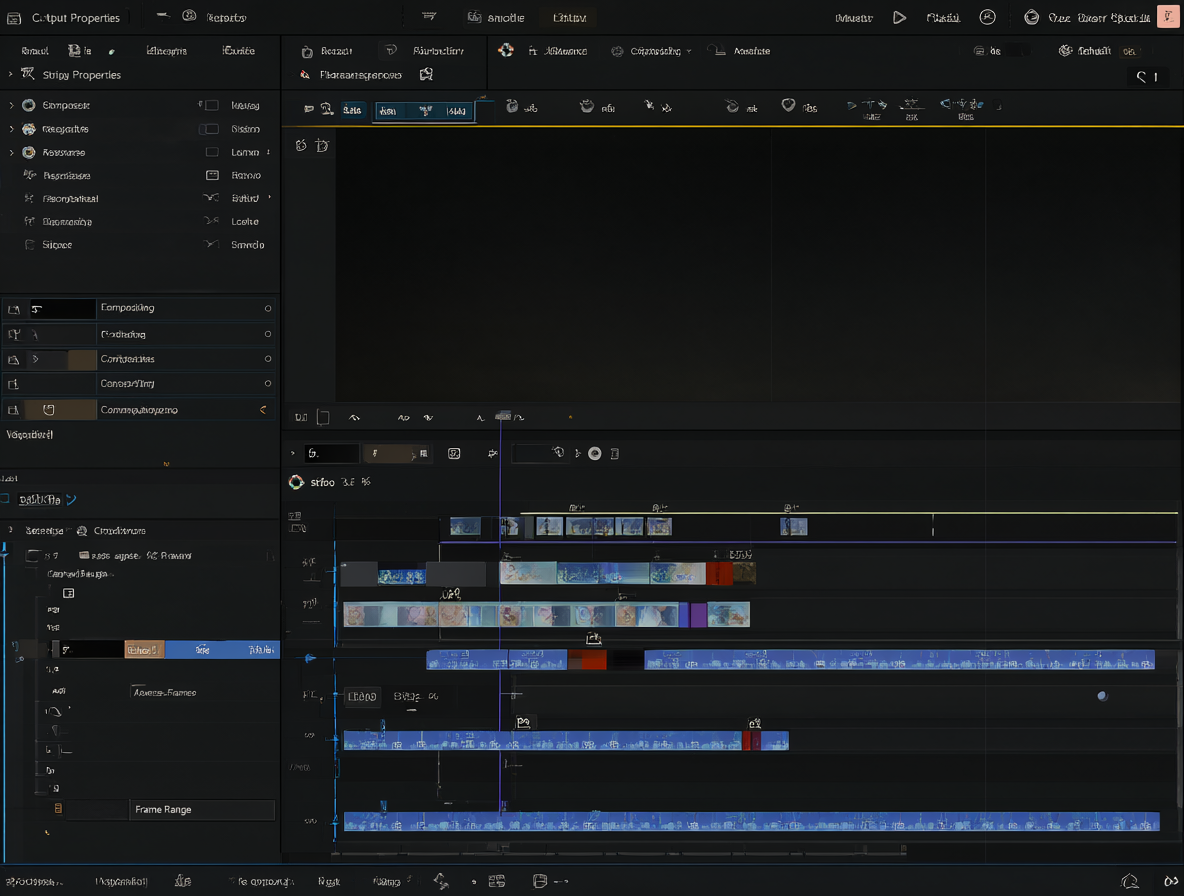Select the middle icon segment in the viewer toolbar
Viewport: 1184px width, 896px height.
point(425,111)
